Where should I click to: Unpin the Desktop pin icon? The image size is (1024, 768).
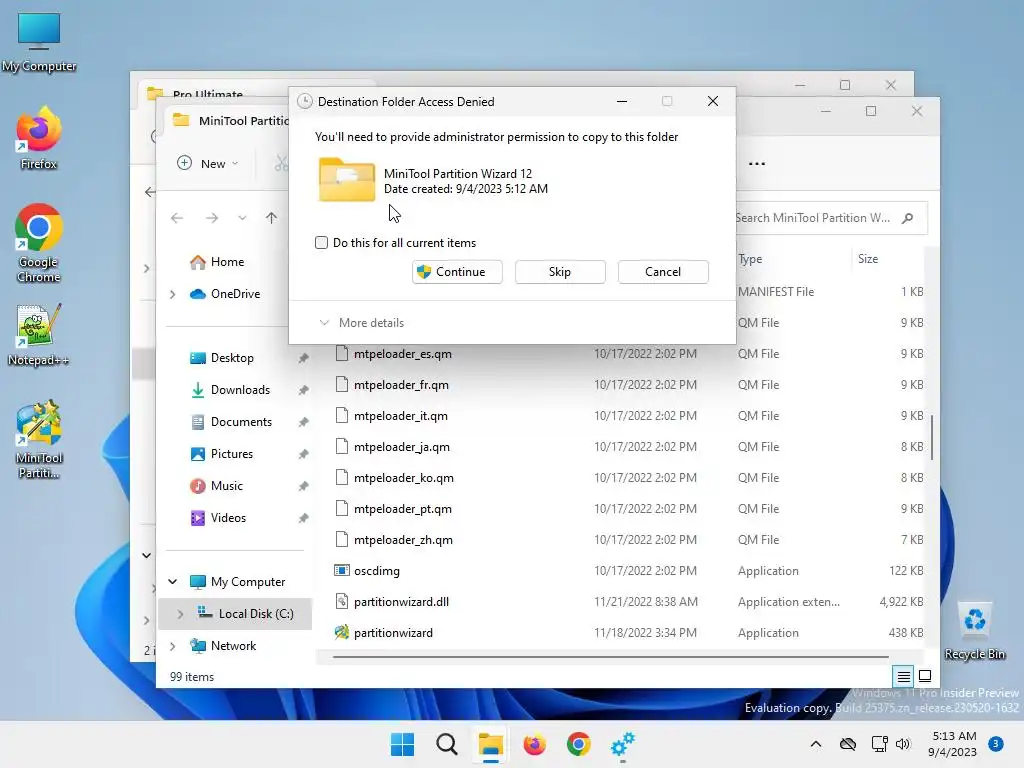click(x=303, y=358)
